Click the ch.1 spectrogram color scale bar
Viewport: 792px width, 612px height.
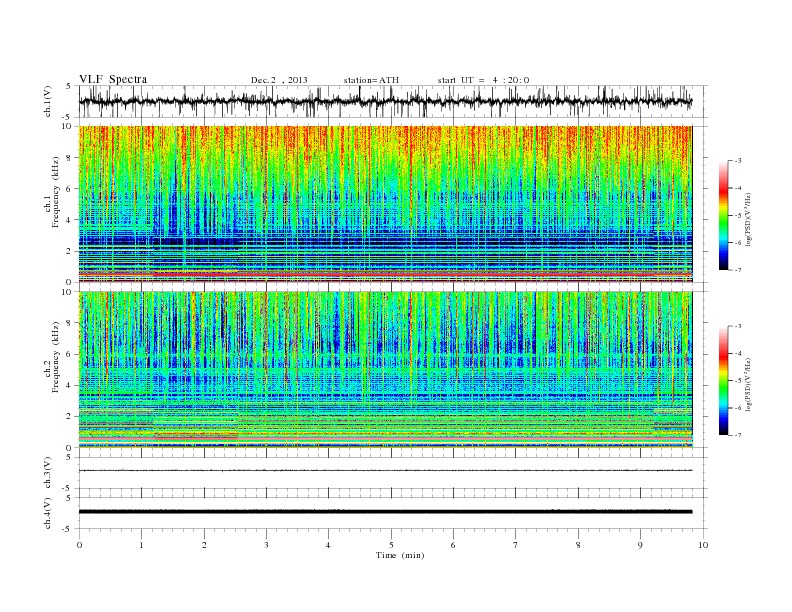pyautogui.click(x=723, y=215)
